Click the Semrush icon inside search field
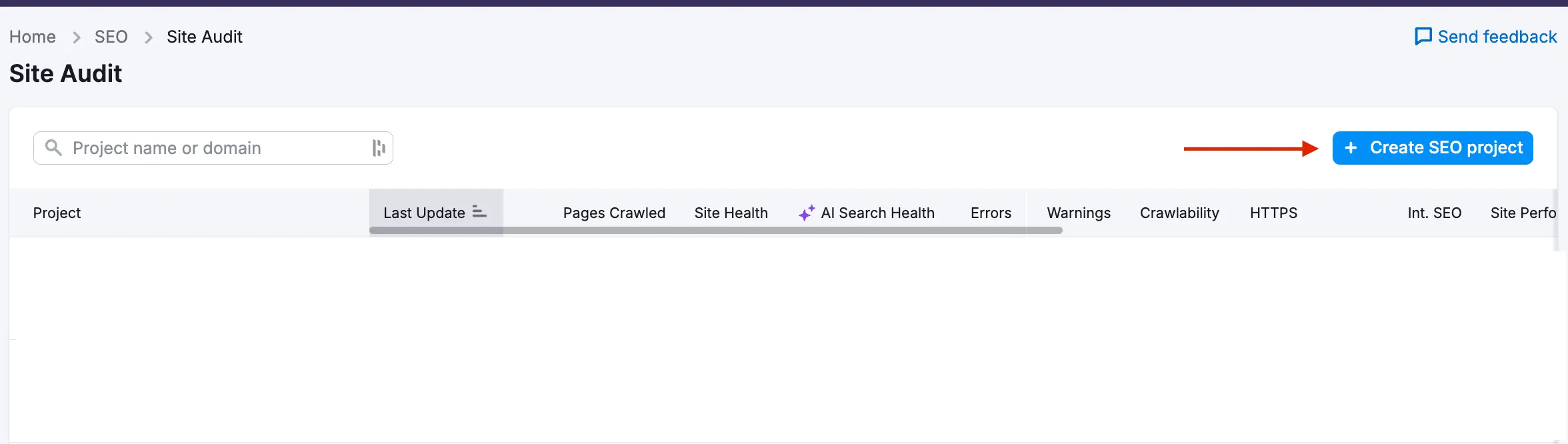The image size is (1568, 444). (x=379, y=148)
